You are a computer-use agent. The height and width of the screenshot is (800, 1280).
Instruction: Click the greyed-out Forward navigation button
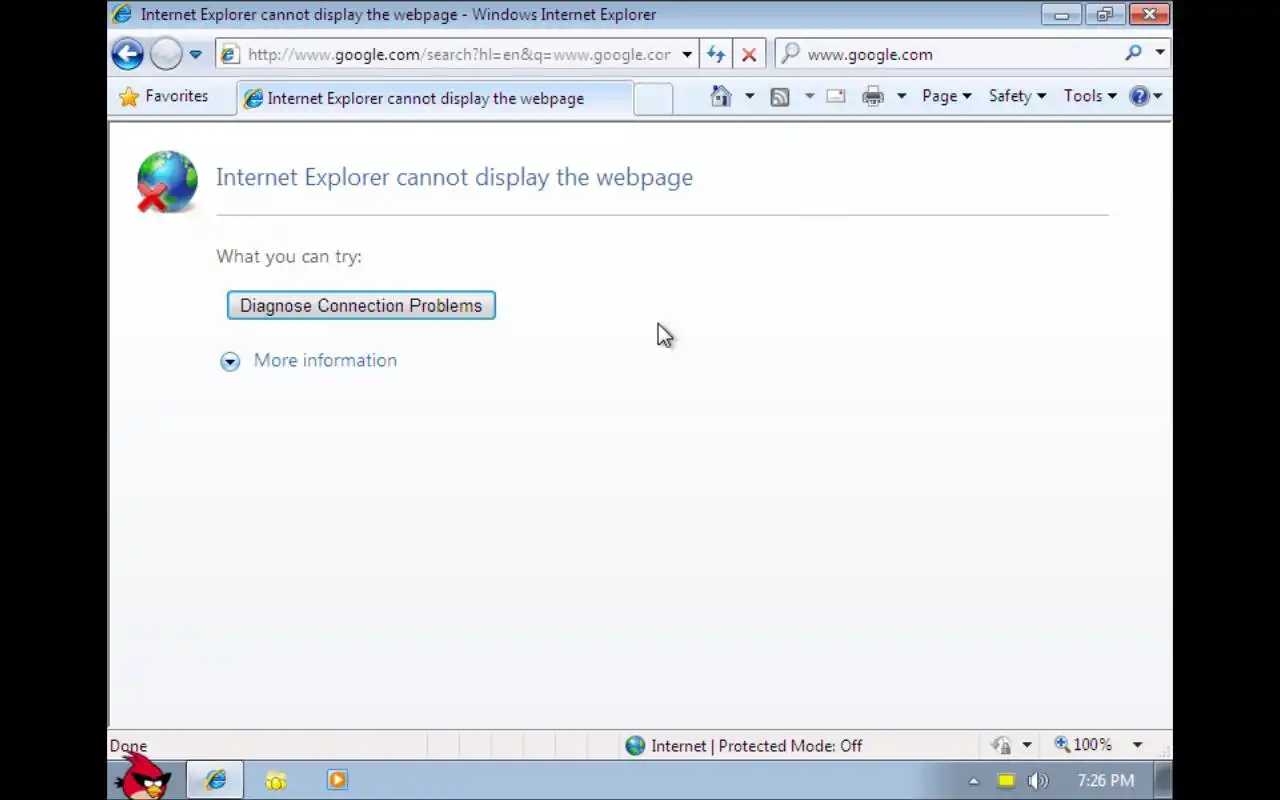click(166, 54)
